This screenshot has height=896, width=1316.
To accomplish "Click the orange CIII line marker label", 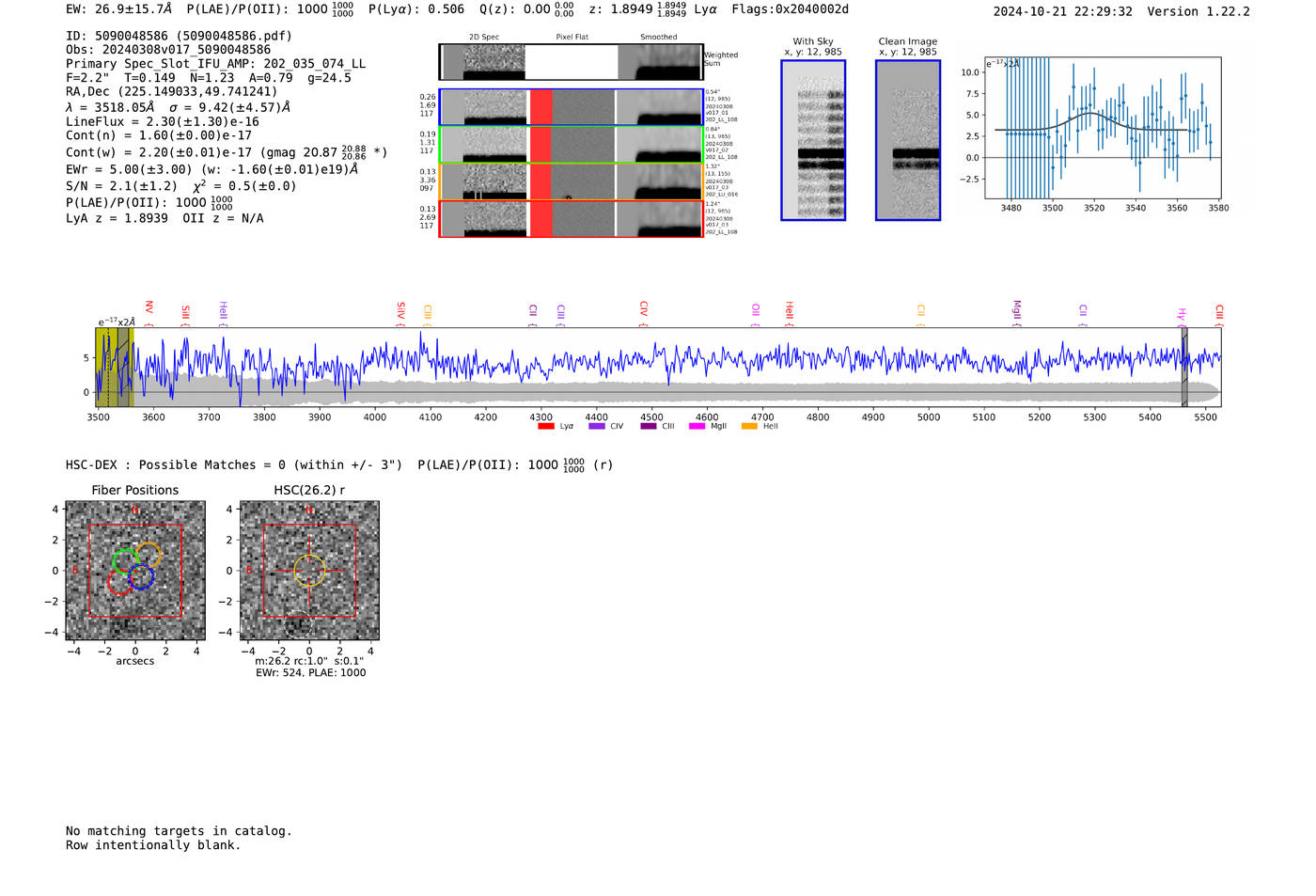I will tap(428, 313).
